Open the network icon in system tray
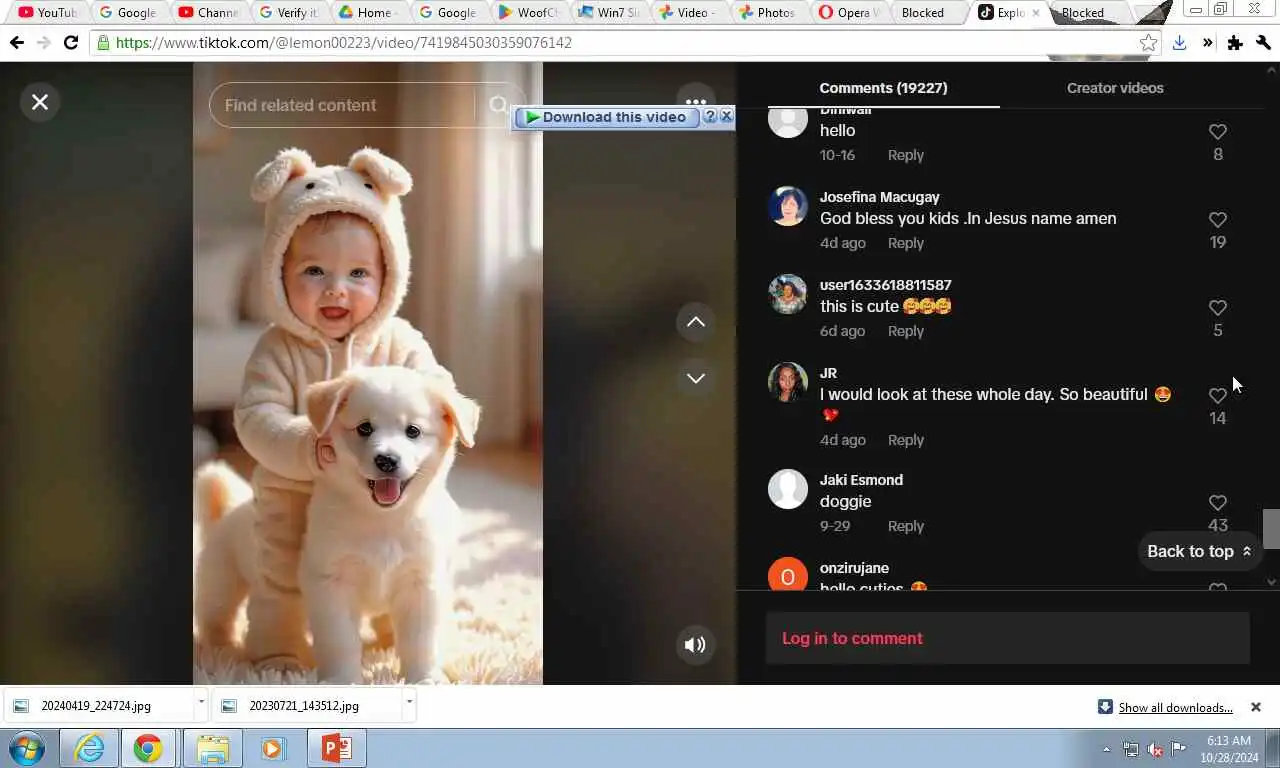This screenshot has width=1280, height=768. 1131,749
